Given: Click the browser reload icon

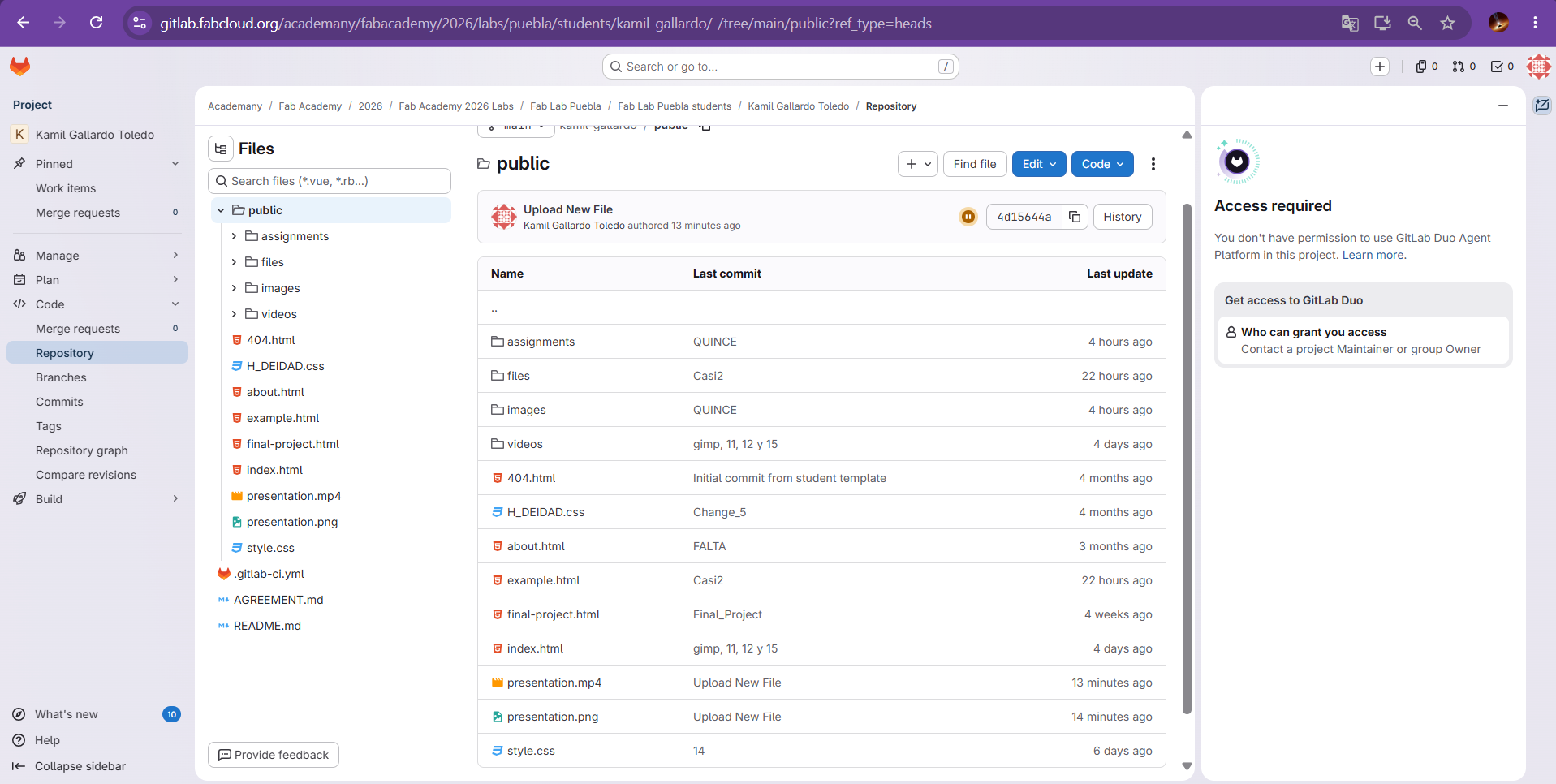Looking at the screenshot, I should click(x=96, y=23).
